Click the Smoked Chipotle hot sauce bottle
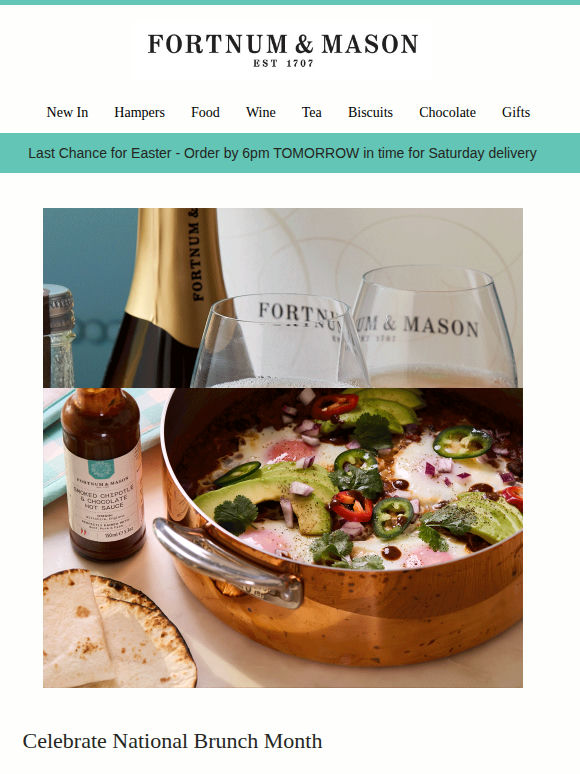Image resolution: width=580 pixels, height=774 pixels. (103, 474)
